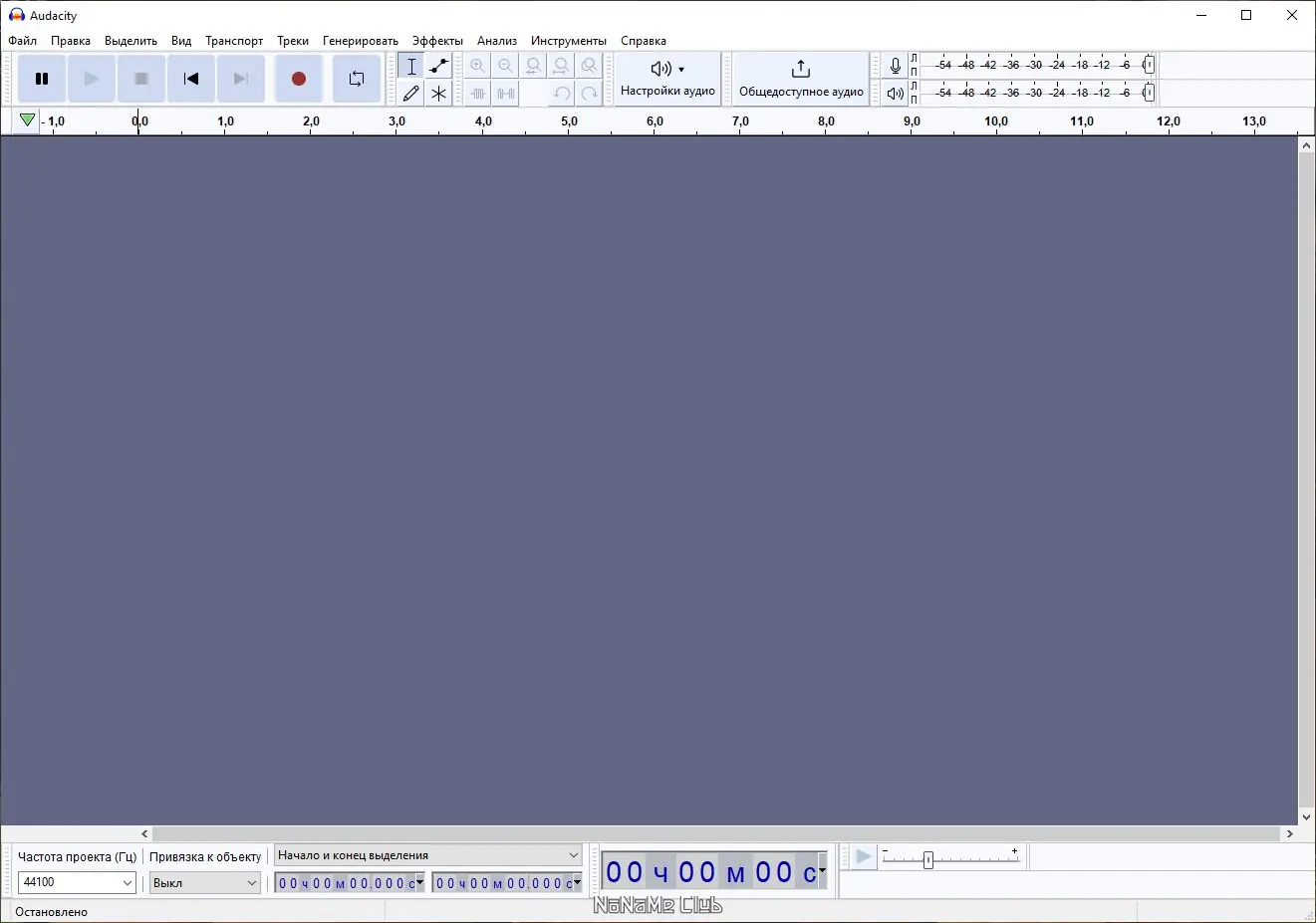Open the Генерировать menu
Image resolution: width=1316 pixels, height=923 pixels.
point(361,41)
